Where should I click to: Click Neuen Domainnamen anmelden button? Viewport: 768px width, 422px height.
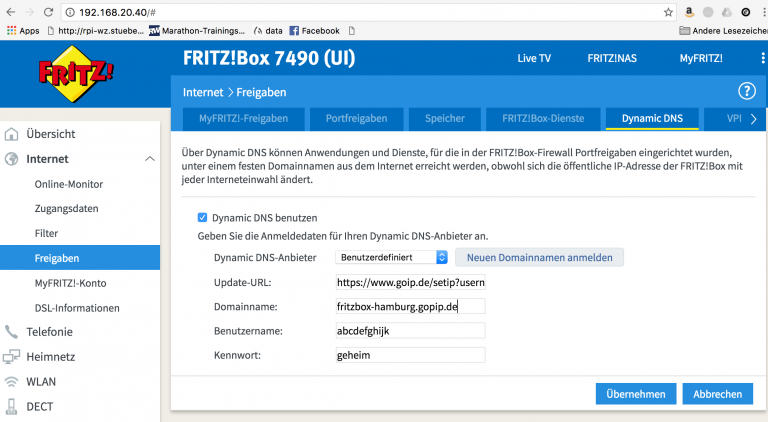(x=539, y=257)
